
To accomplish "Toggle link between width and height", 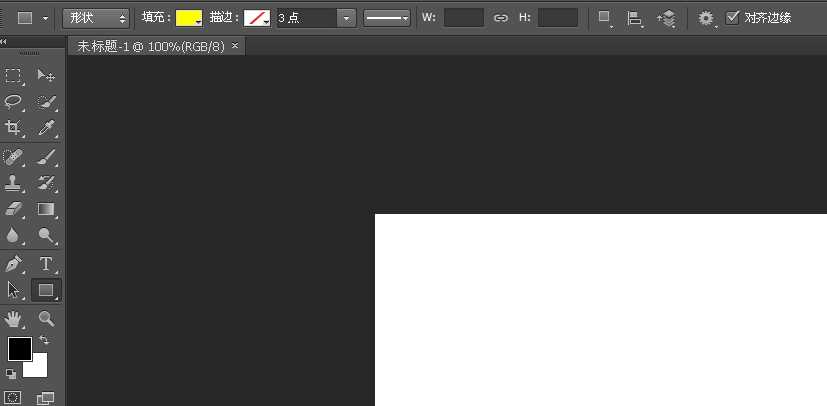I will point(501,18).
